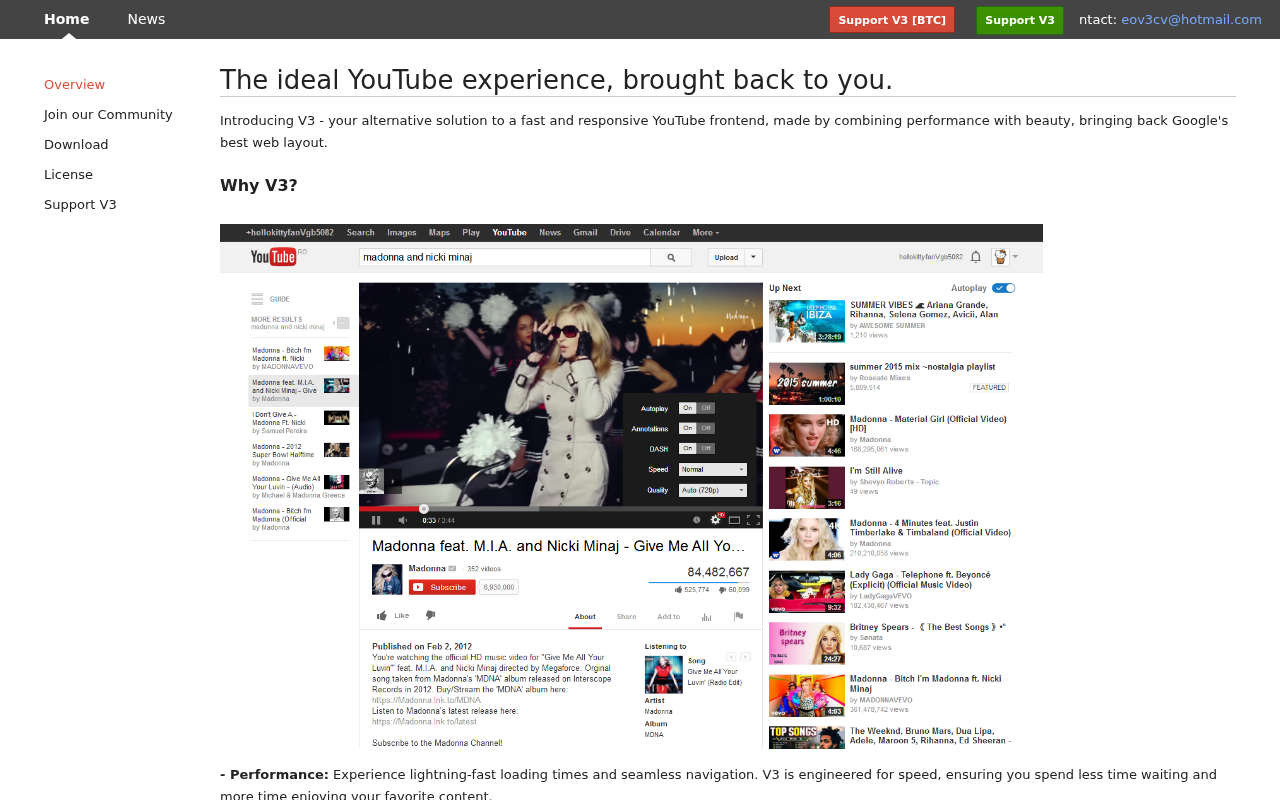Screen dimensions: 1280x800
Task: Open the Madonna.lnk.to/MDNA link
Action: (426, 700)
